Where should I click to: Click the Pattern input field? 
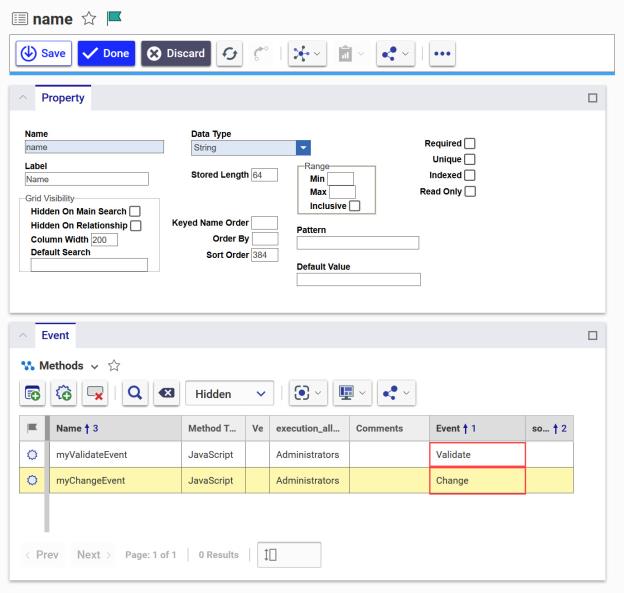[x=358, y=243]
